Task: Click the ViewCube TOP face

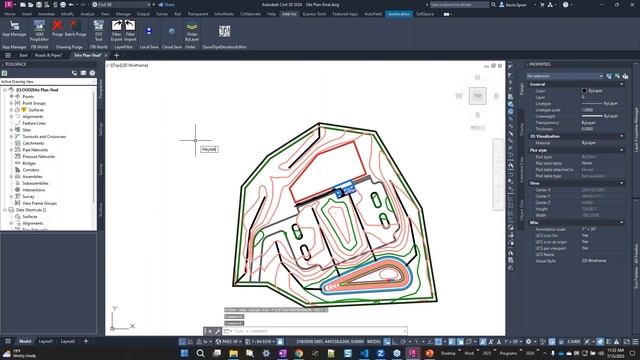Action: [x=478, y=96]
